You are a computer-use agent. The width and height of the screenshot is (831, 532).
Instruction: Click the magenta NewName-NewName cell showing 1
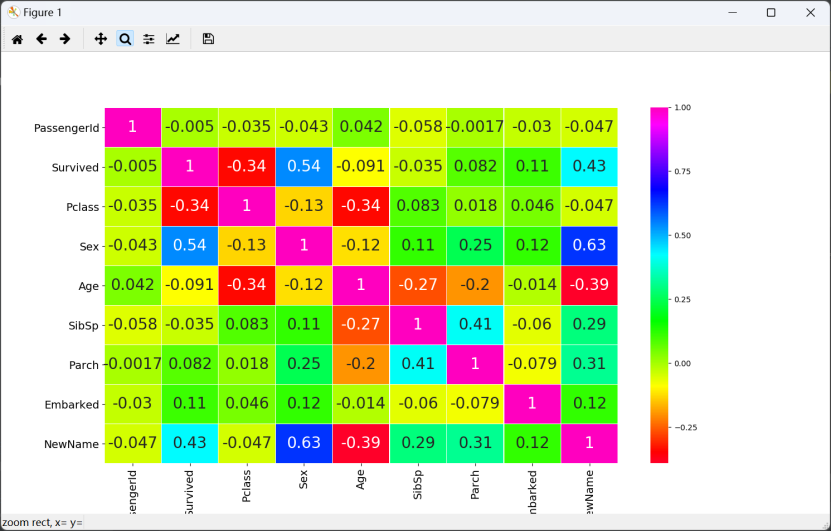coord(589,444)
